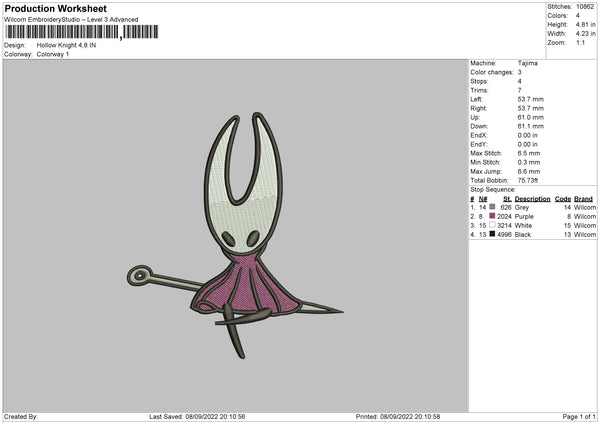The width and height of the screenshot is (600, 424).
Task: Click the 'Page 1 of 1' footer text
Action: [x=579, y=416]
